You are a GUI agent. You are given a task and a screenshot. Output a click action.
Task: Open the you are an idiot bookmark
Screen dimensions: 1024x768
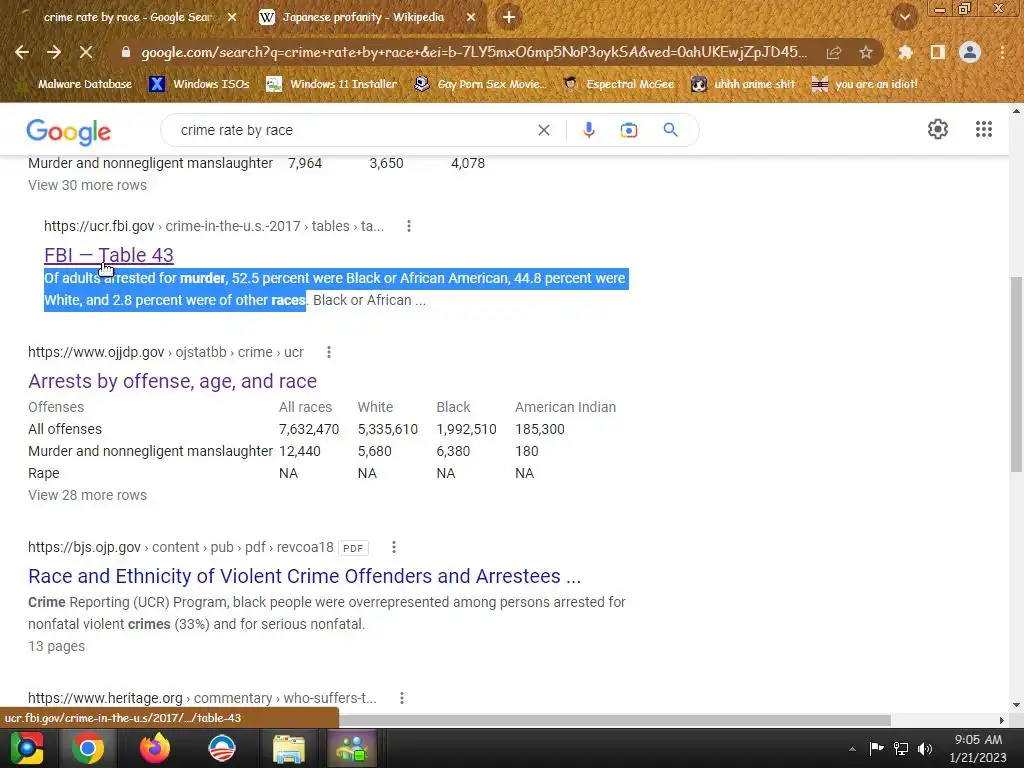pos(865,84)
